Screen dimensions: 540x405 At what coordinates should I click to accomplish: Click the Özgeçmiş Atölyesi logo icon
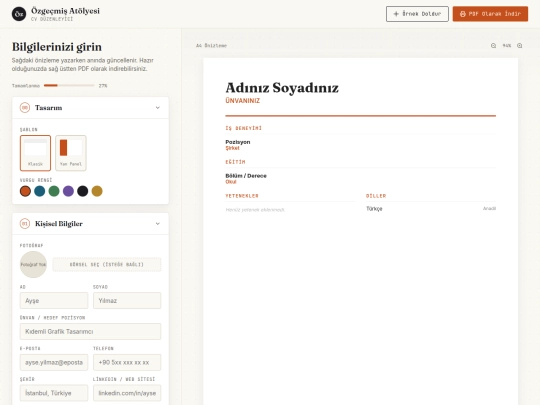(x=19, y=14)
